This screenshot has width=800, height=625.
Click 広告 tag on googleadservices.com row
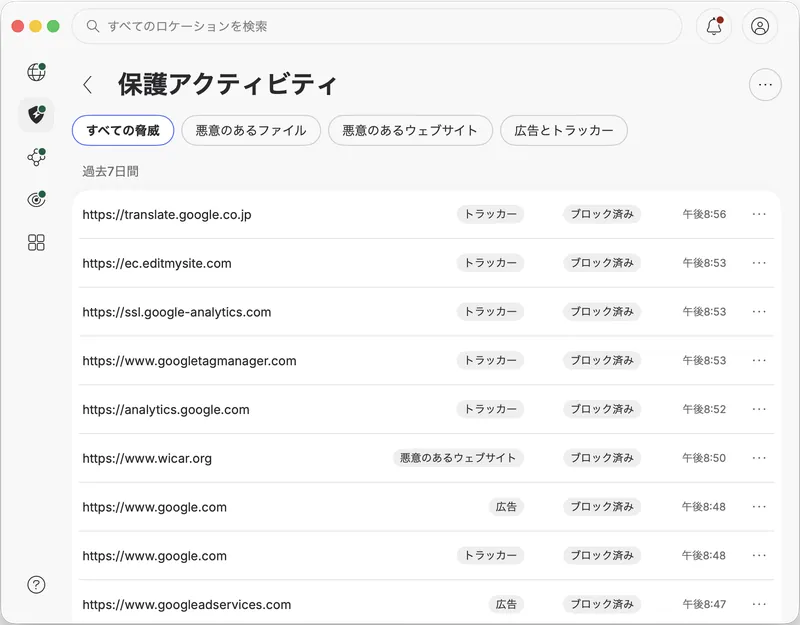tap(506, 604)
